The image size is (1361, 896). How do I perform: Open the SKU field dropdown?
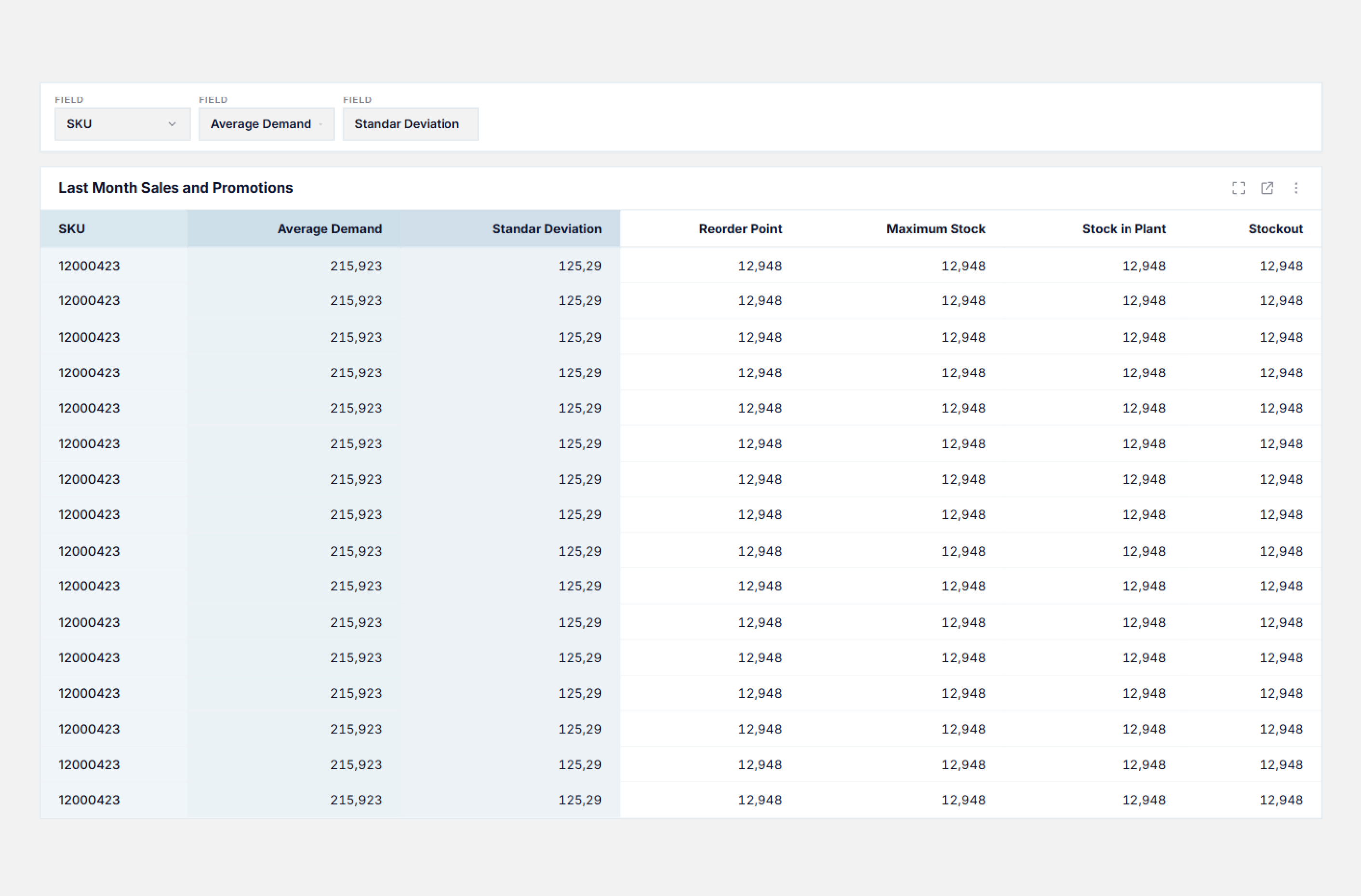point(122,124)
